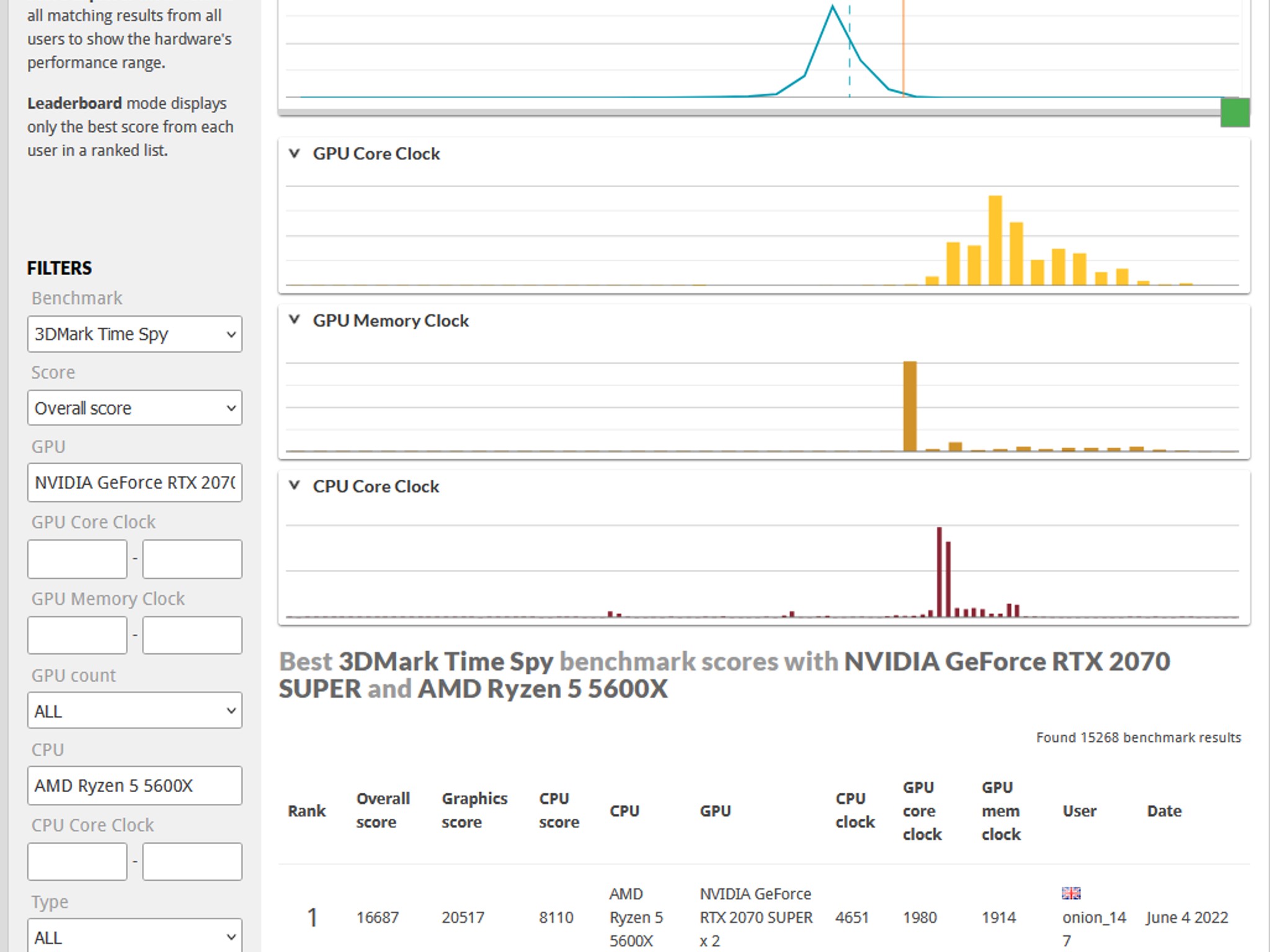Click the peak of the score distribution curve
Viewport: 1270px width, 952px height.
coord(832,7)
